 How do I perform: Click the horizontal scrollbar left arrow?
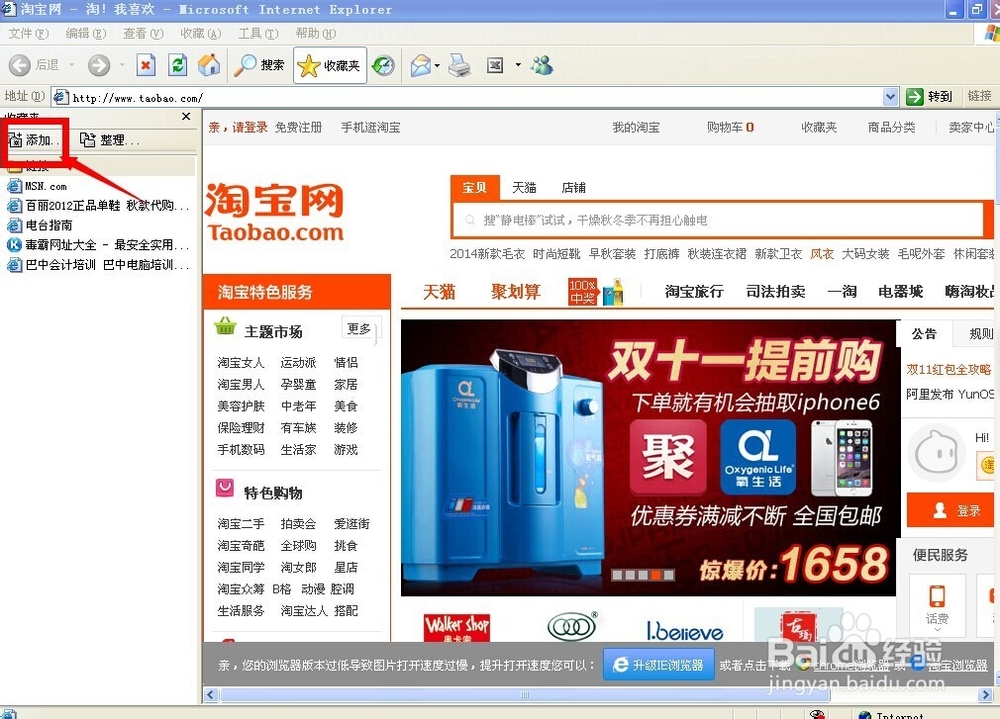[x=211, y=695]
